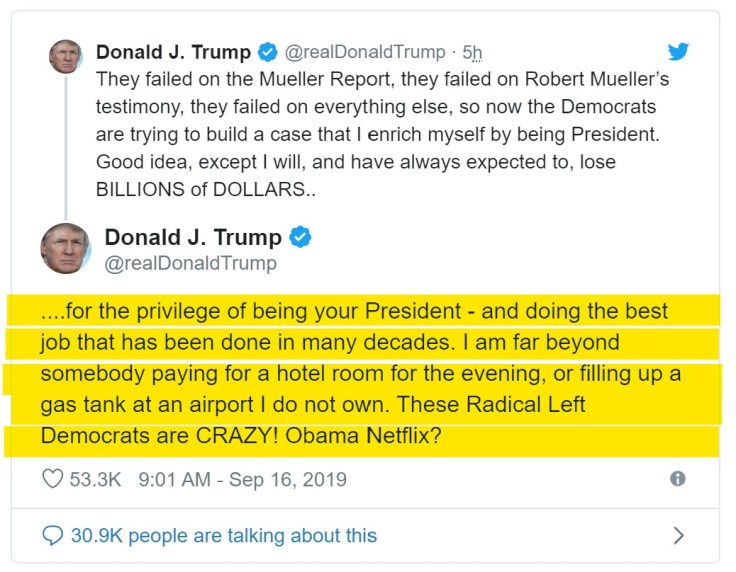The height and width of the screenshot is (572, 736).
Task: Click verified badge beside the large profile name
Action: (300, 238)
